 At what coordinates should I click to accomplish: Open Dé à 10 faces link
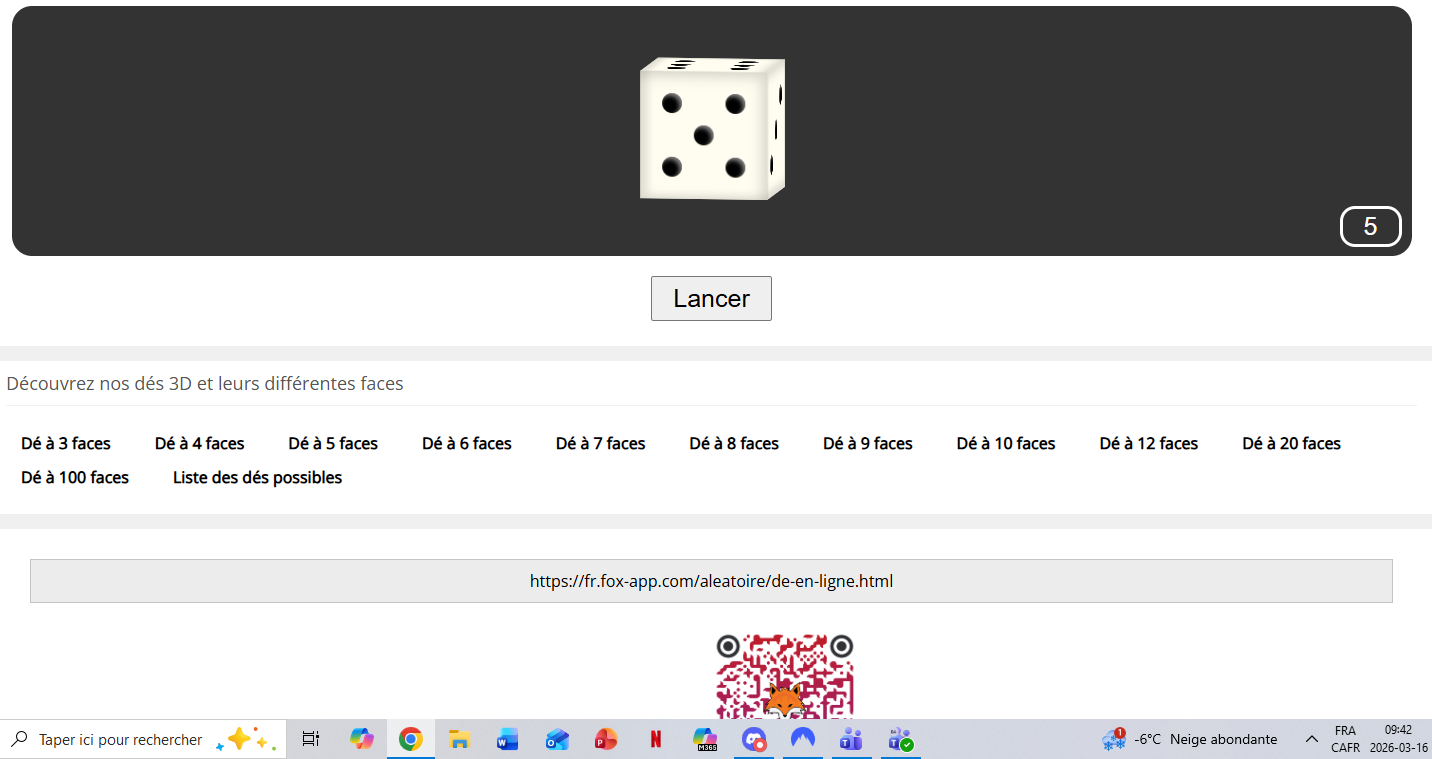[x=1006, y=443]
